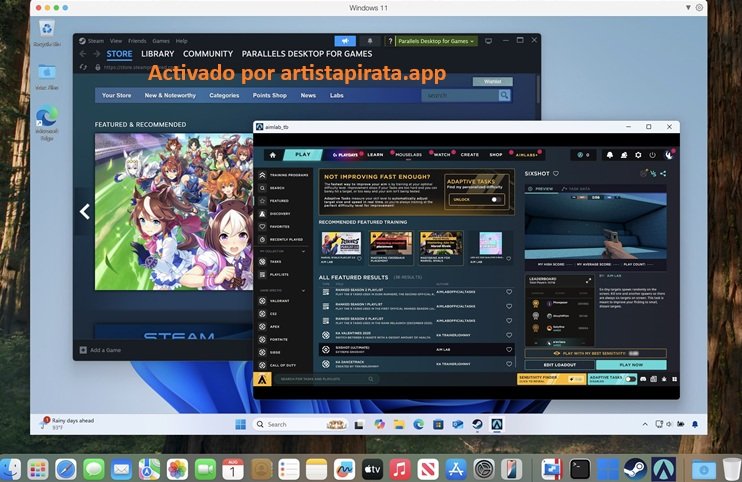Open Tasks in the Aim Lab sidebar
The height and width of the screenshot is (482, 742).
[x=270, y=262]
